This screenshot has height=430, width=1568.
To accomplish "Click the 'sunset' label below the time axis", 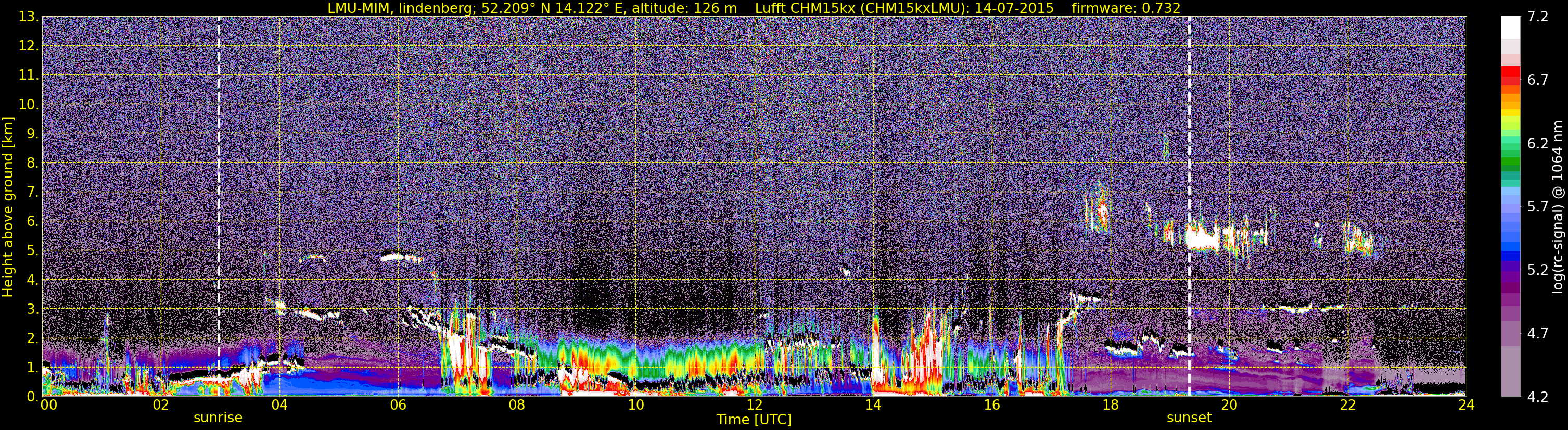I will pyautogui.click(x=1189, y=418).
